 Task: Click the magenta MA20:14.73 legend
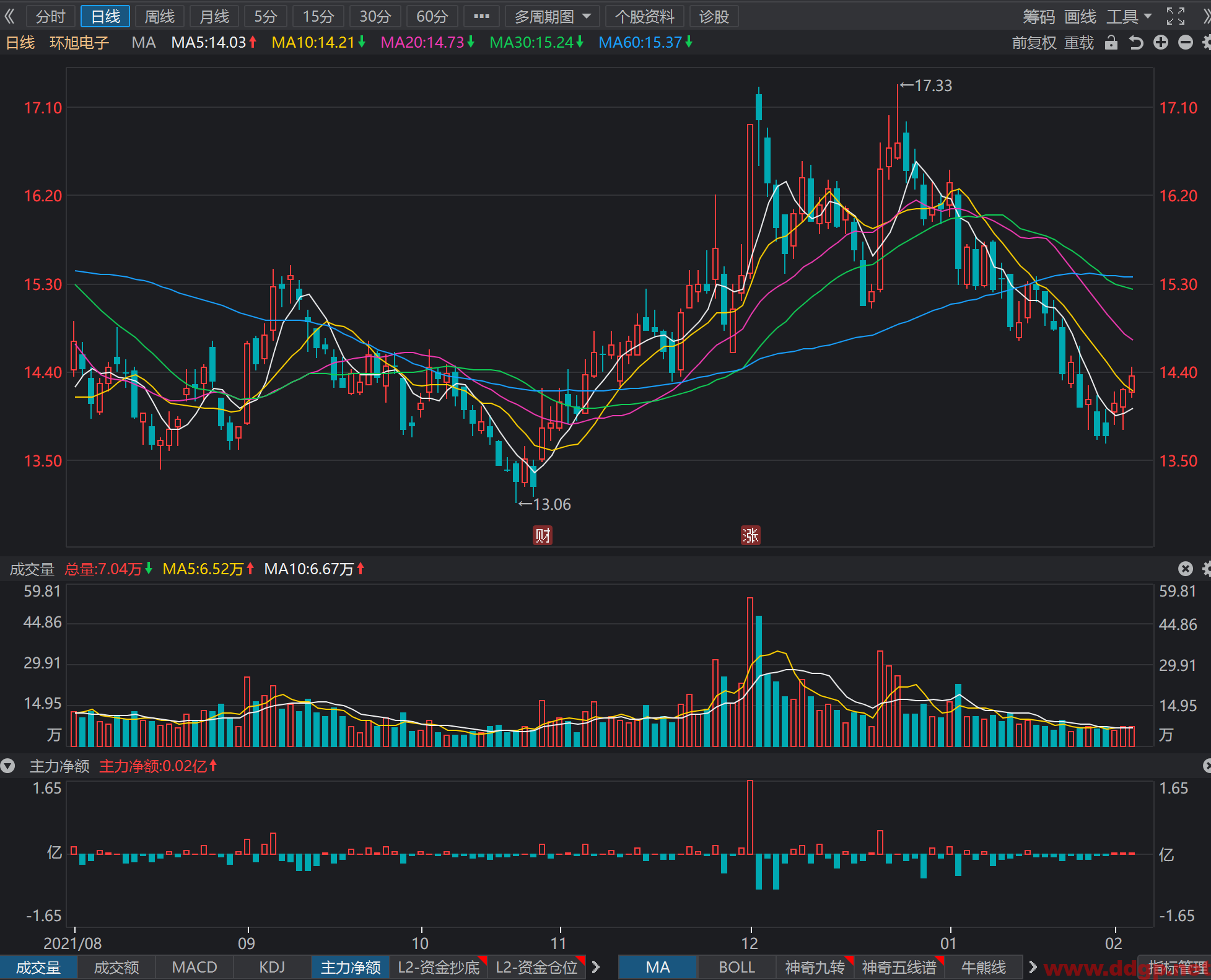427,43
